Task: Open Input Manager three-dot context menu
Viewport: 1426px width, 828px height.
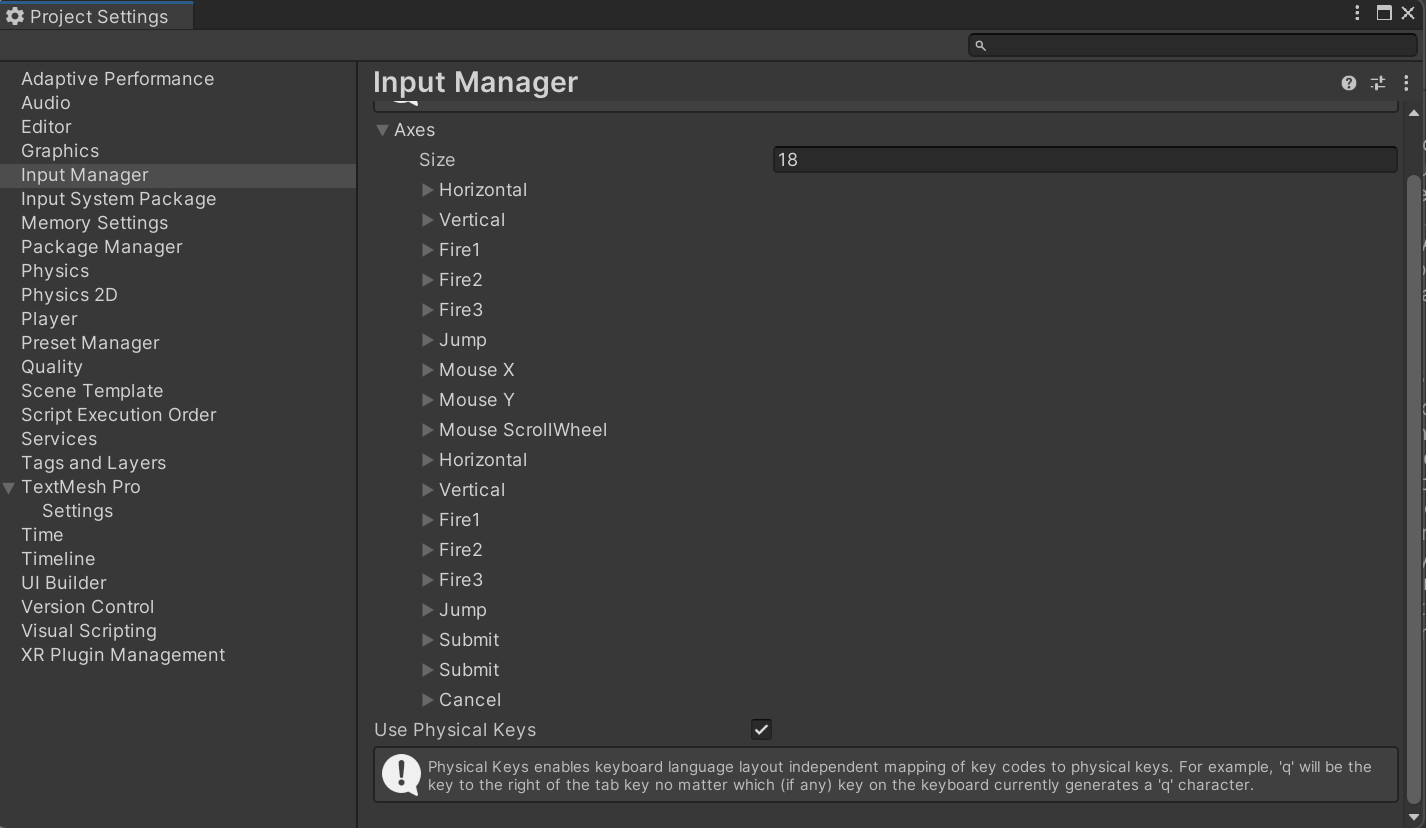Action: [x=1405, y=83]
